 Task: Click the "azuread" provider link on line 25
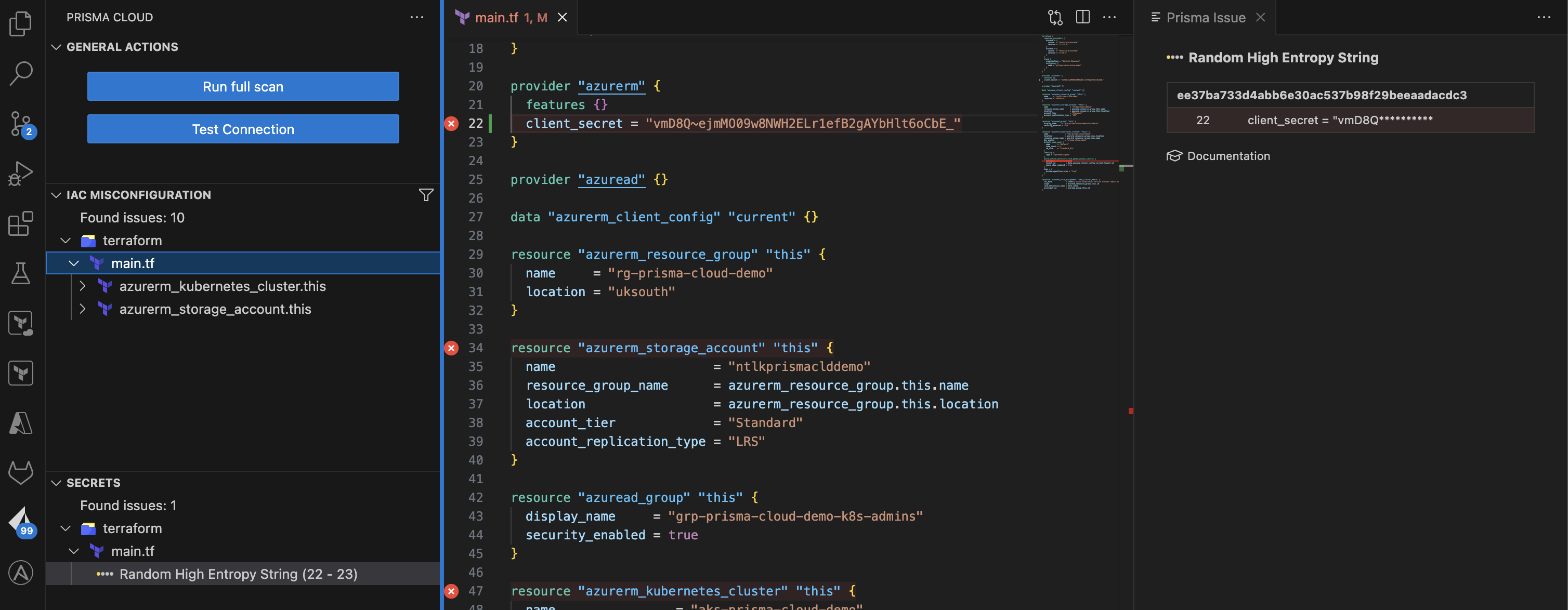611,179
